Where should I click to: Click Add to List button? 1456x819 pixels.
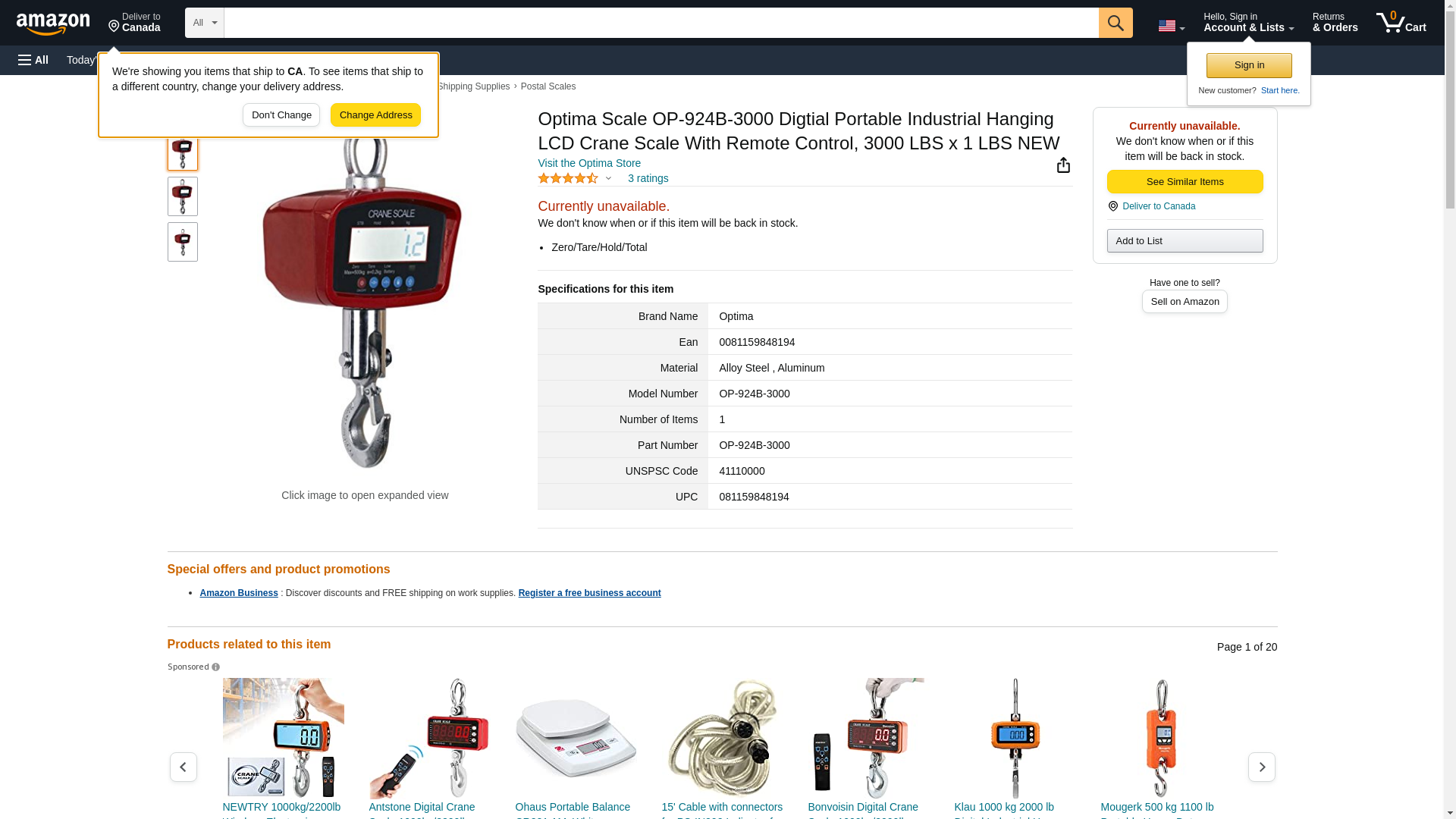tap(1185, 241)
